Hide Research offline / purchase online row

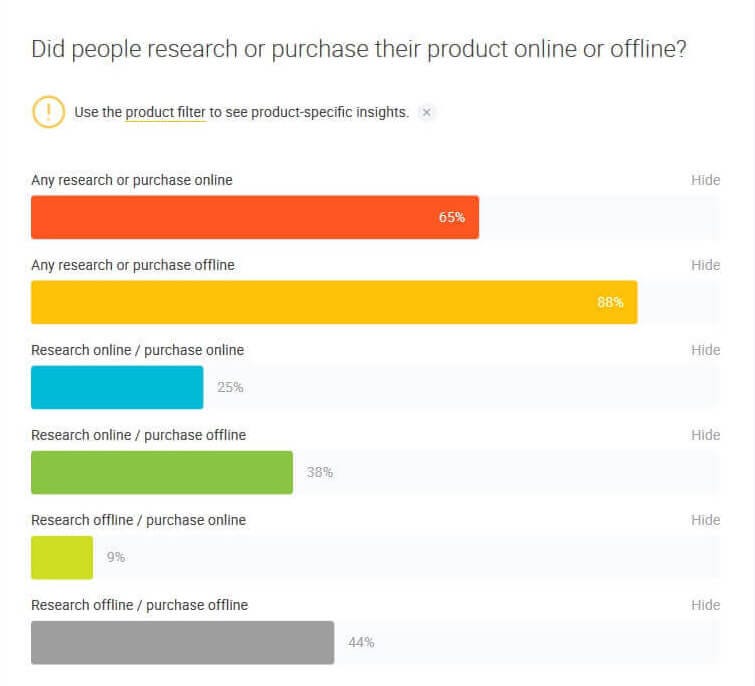[705, 520]
